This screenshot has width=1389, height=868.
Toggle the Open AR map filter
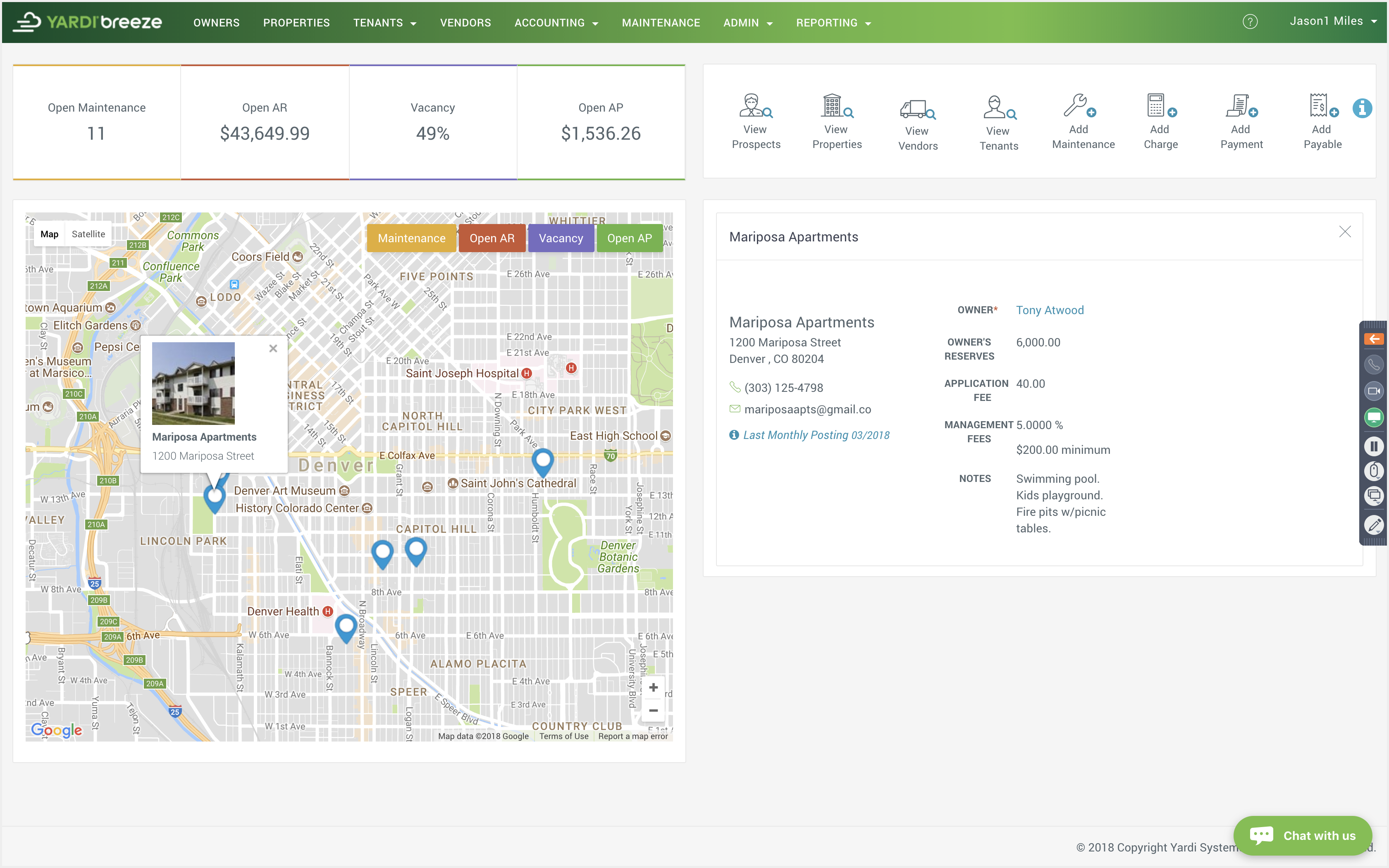pyautogui.click(x=491, y=238)
